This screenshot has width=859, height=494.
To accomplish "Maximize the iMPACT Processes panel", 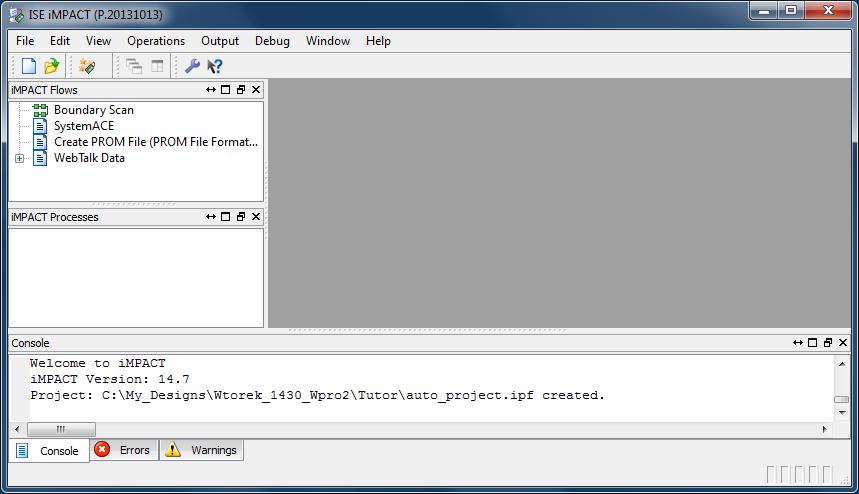I will pyautogui.click(x=226, y=217).
